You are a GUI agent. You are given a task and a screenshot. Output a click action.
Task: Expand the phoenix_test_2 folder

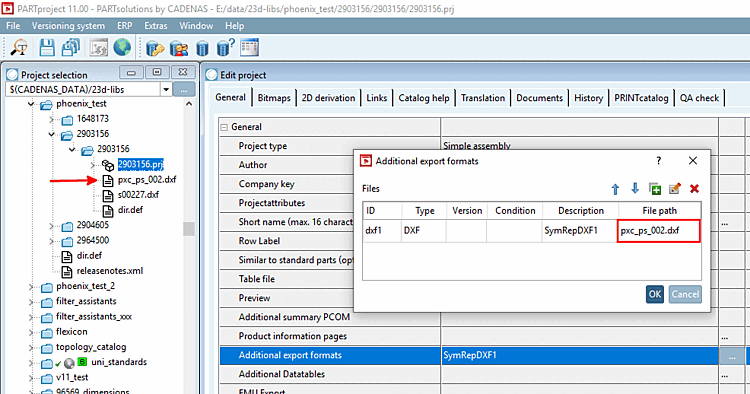point(31,287)
